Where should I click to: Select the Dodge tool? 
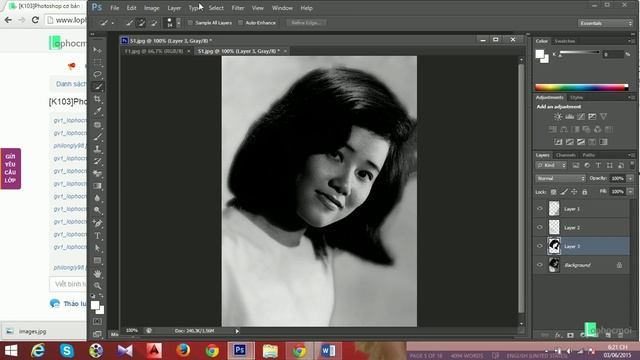(97, 211)
